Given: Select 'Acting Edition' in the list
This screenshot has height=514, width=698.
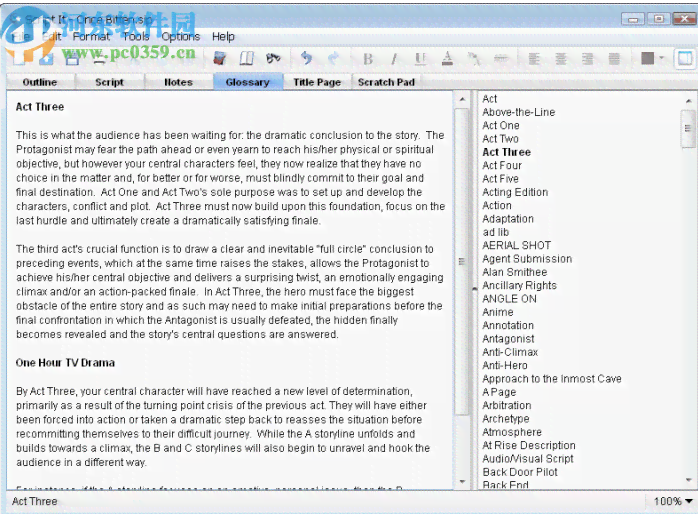Looking at the screenshot, I should (515, 192).
